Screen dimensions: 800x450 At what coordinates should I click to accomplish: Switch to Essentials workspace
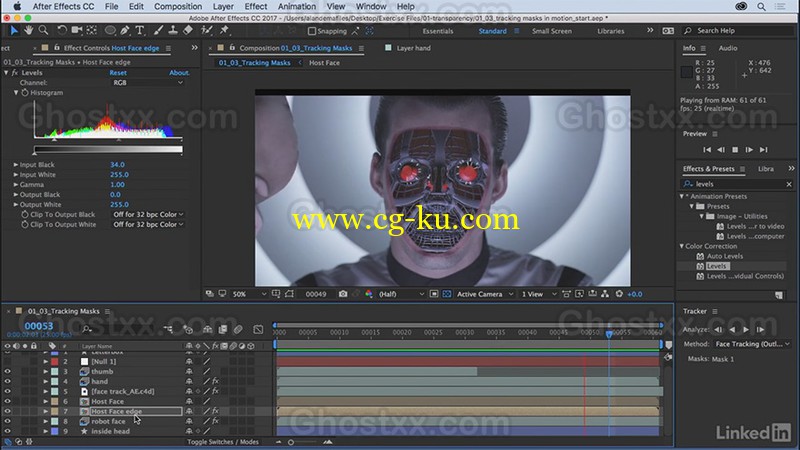(438, 31)
